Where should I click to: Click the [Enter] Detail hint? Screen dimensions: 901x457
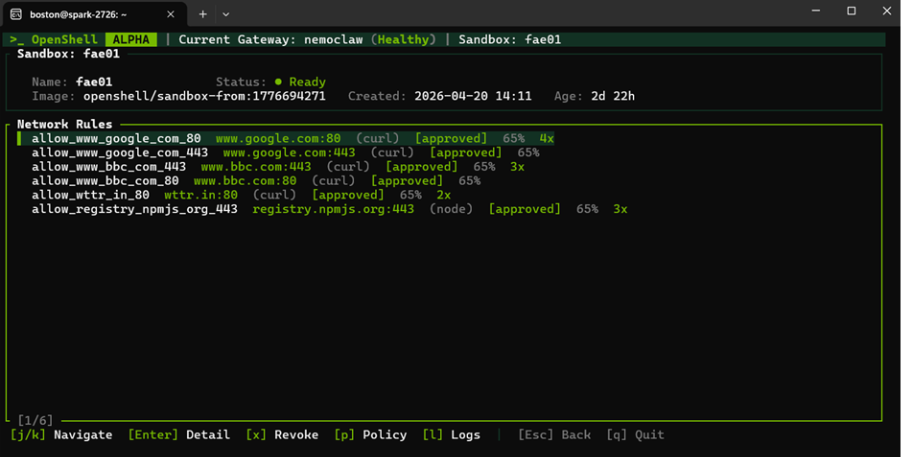point(179,435)
